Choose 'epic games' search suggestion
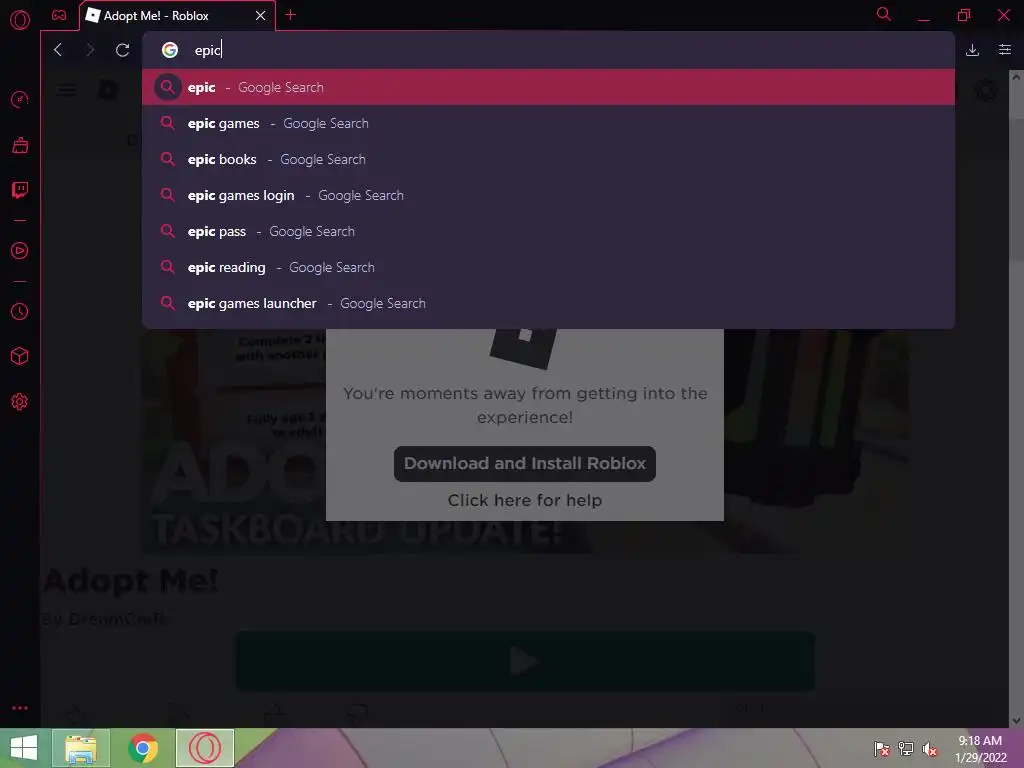Viewport: 1024px width, 768px height. (549, 123)
